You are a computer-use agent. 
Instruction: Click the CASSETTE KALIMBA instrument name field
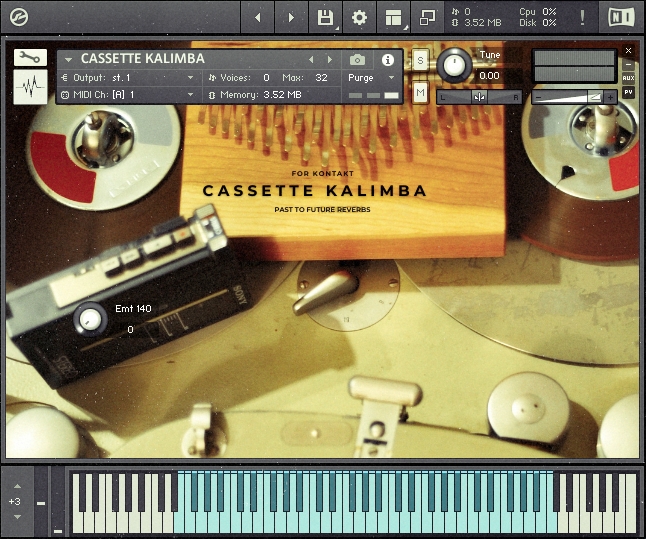point(143,59)
